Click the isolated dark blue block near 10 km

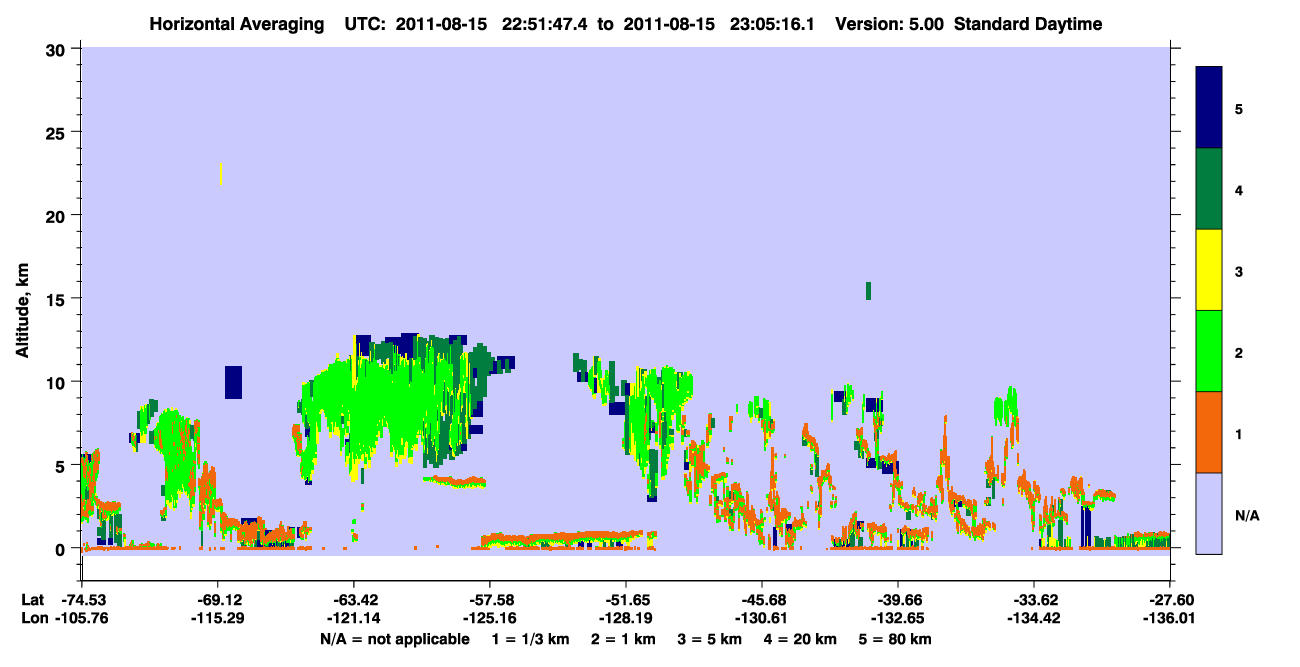click(x=233, y=382)
